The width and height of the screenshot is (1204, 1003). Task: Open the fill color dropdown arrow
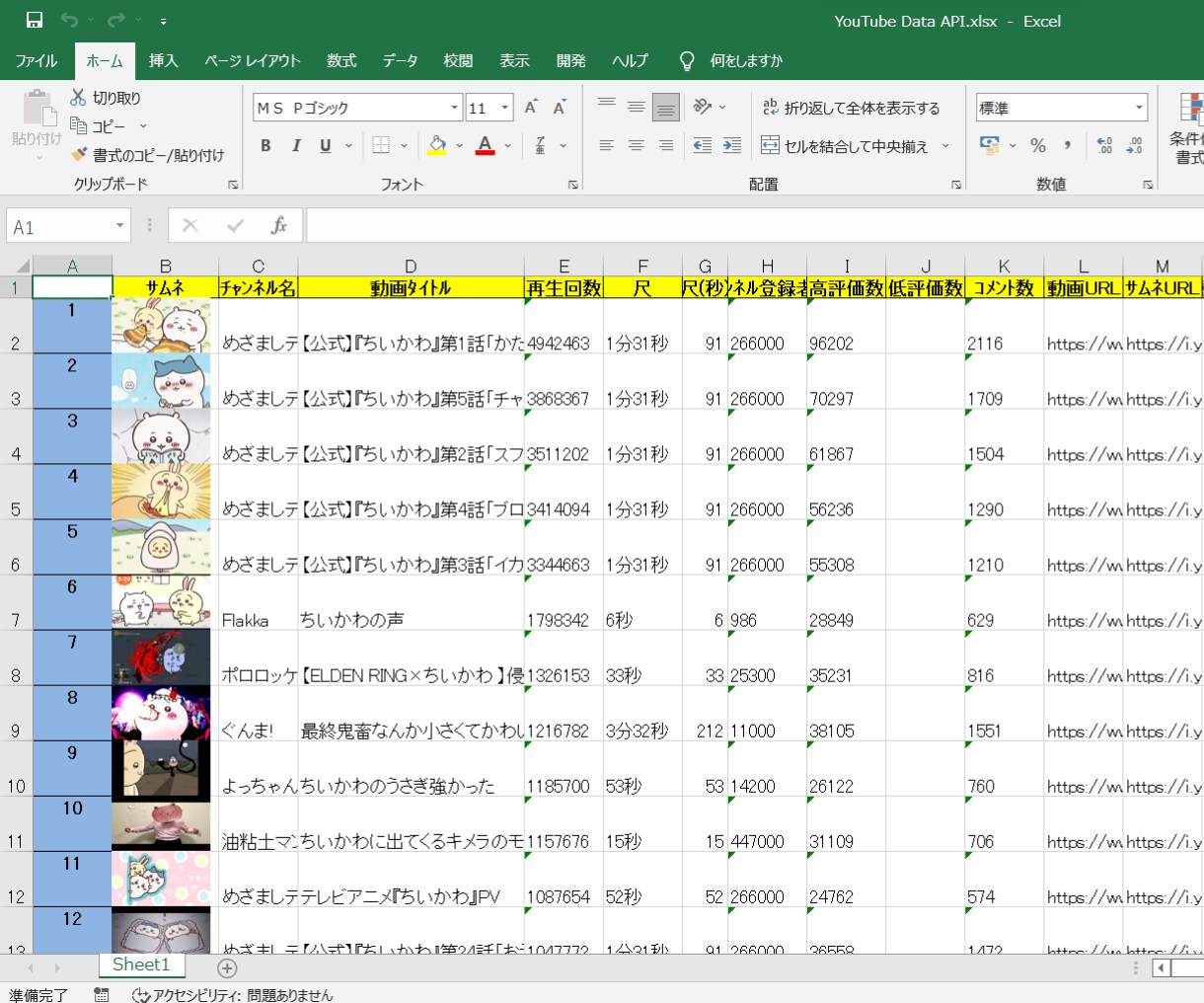coord(459,145)
